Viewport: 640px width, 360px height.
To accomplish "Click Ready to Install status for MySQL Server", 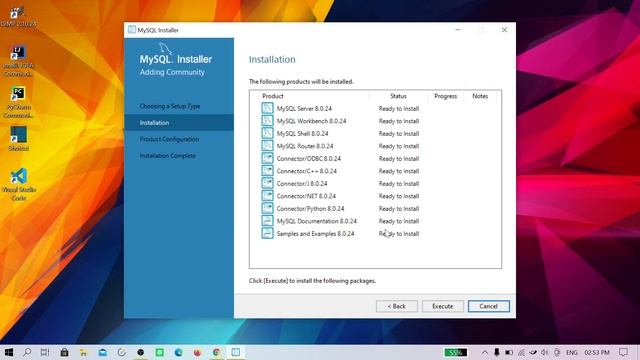I will click(399, 109).
